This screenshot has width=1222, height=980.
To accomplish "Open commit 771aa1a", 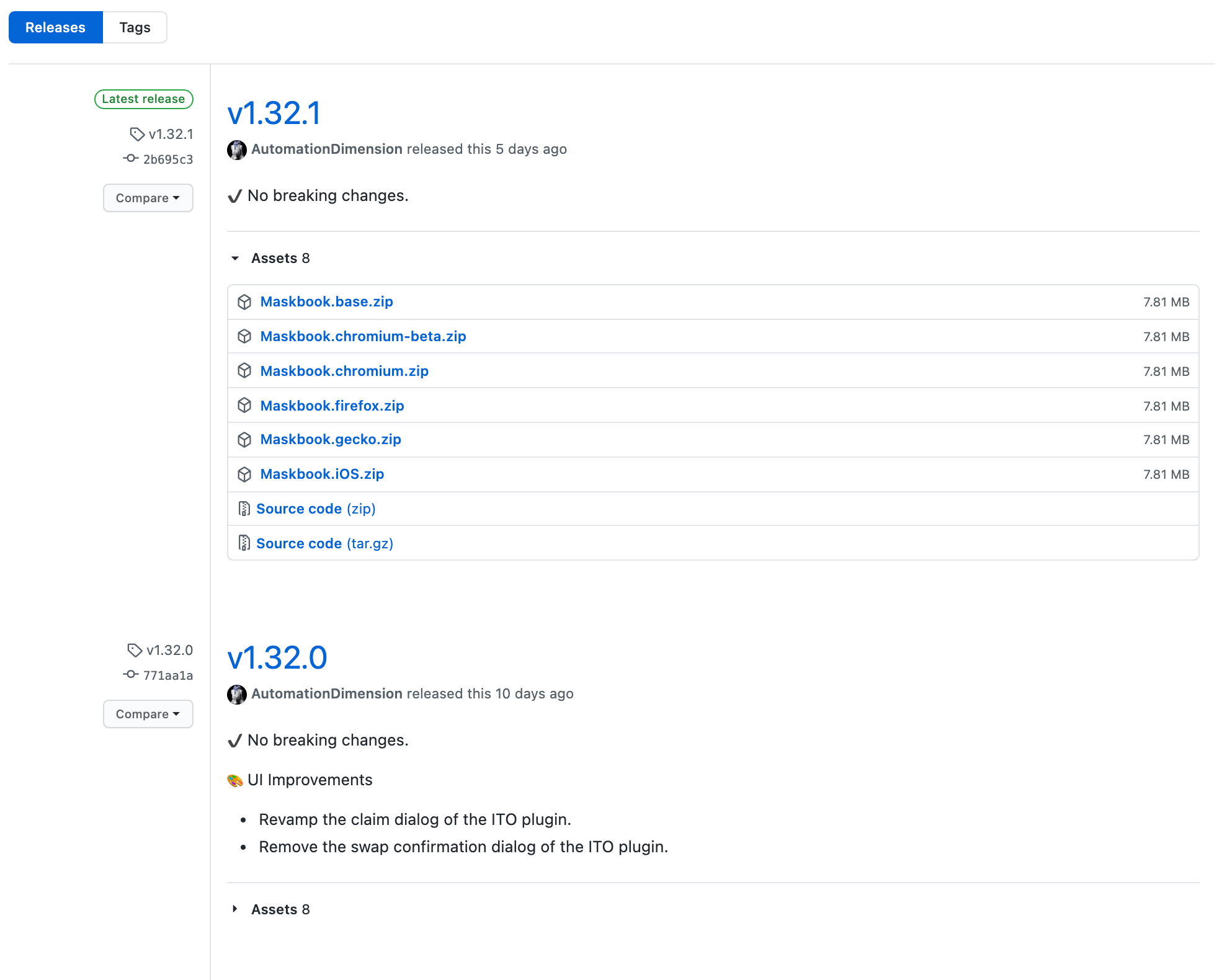I will click(168, 675).
